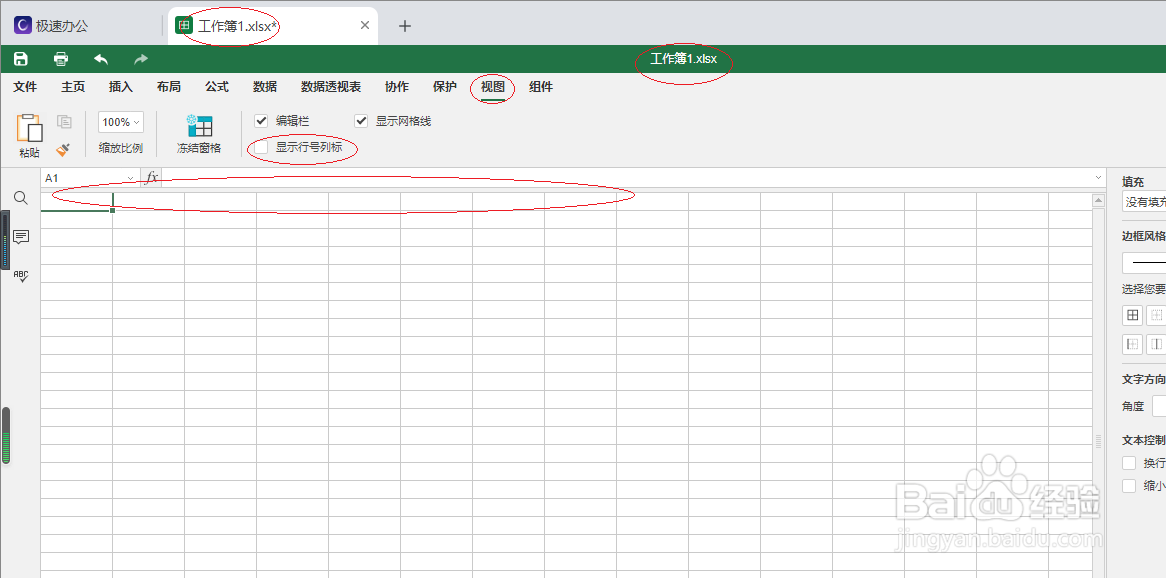Undo the last action
This screenshot has width=1166, height=578.
(99, 58)
